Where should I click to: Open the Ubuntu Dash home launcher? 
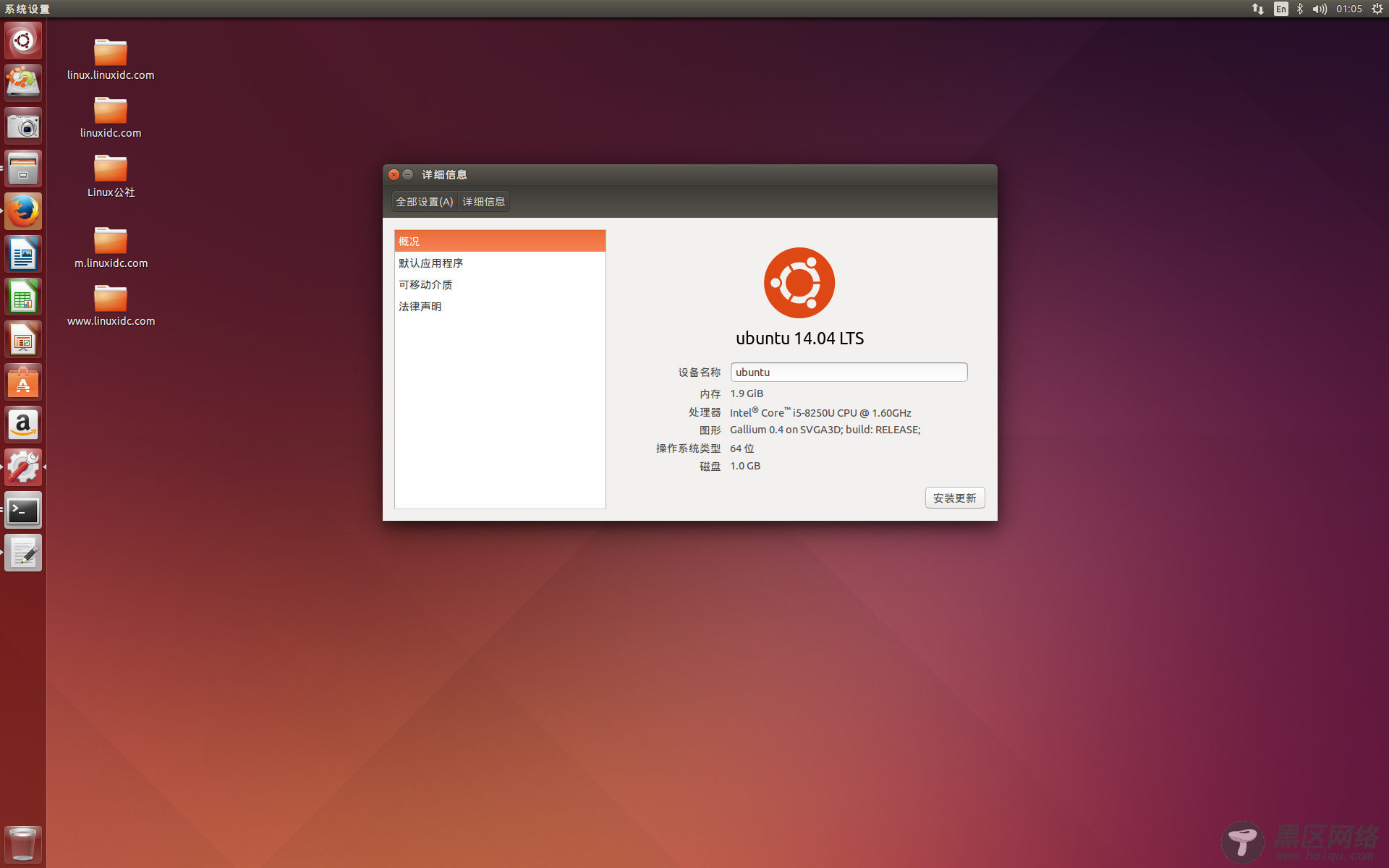23,41
